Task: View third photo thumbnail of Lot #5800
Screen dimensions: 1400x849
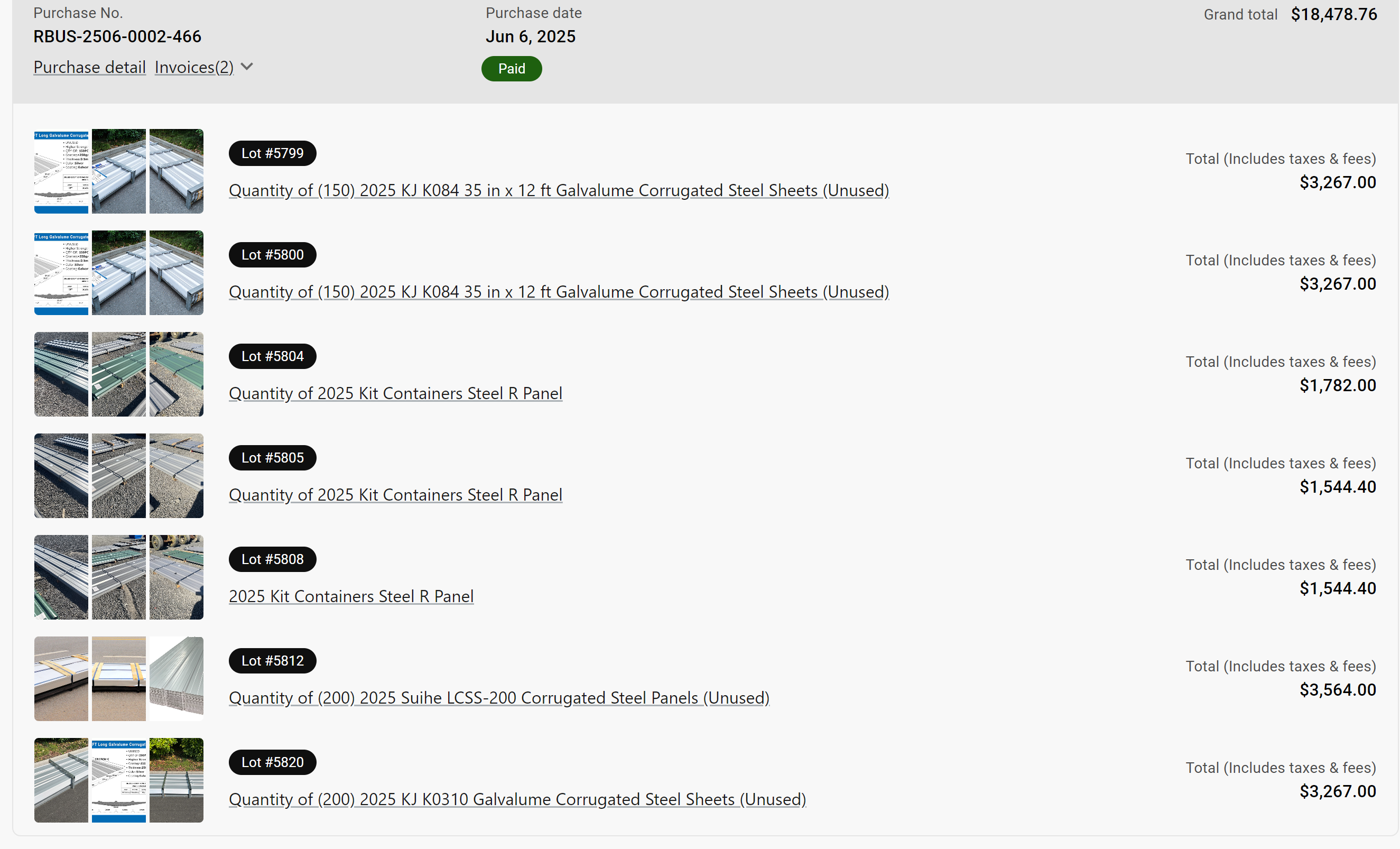Action: point(176,273)
